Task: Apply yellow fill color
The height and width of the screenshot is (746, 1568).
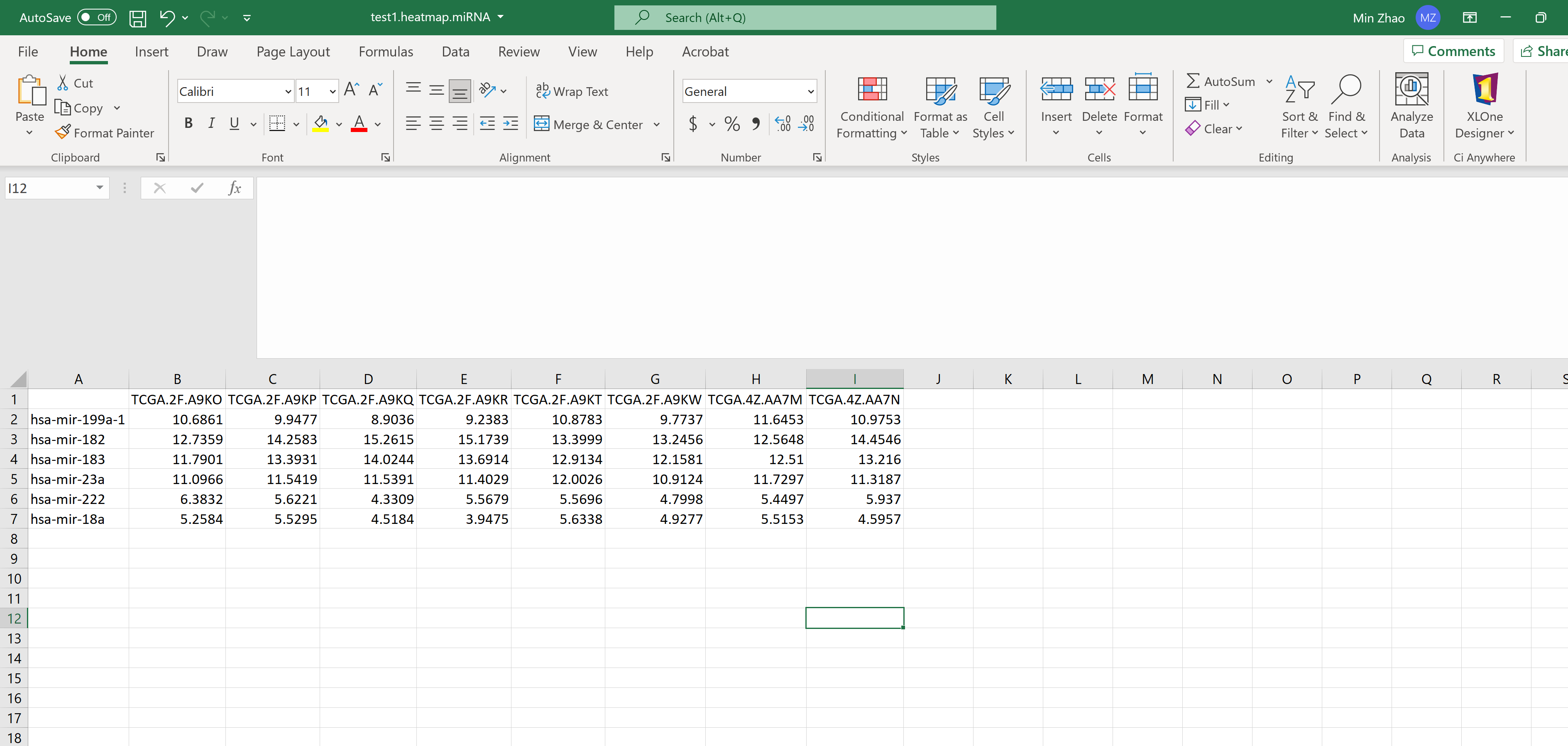Action: point(320,124)
